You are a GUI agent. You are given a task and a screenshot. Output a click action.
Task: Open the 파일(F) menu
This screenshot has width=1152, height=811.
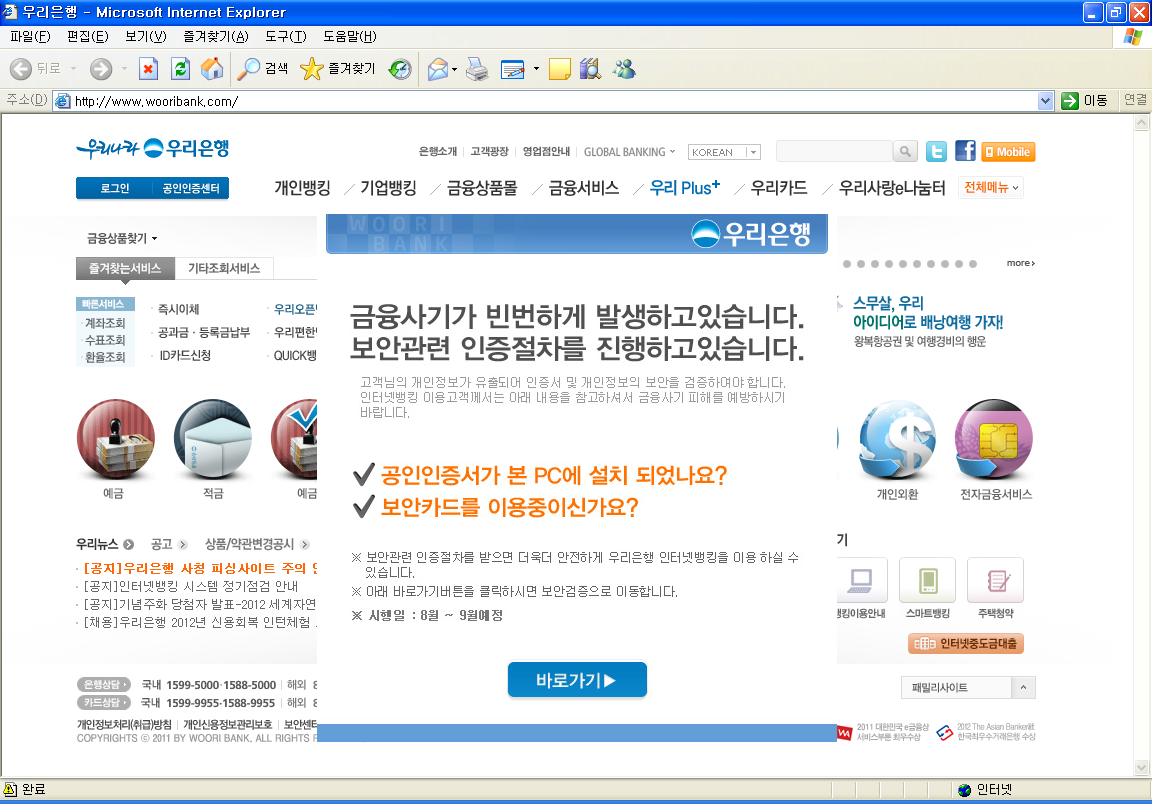30,36
